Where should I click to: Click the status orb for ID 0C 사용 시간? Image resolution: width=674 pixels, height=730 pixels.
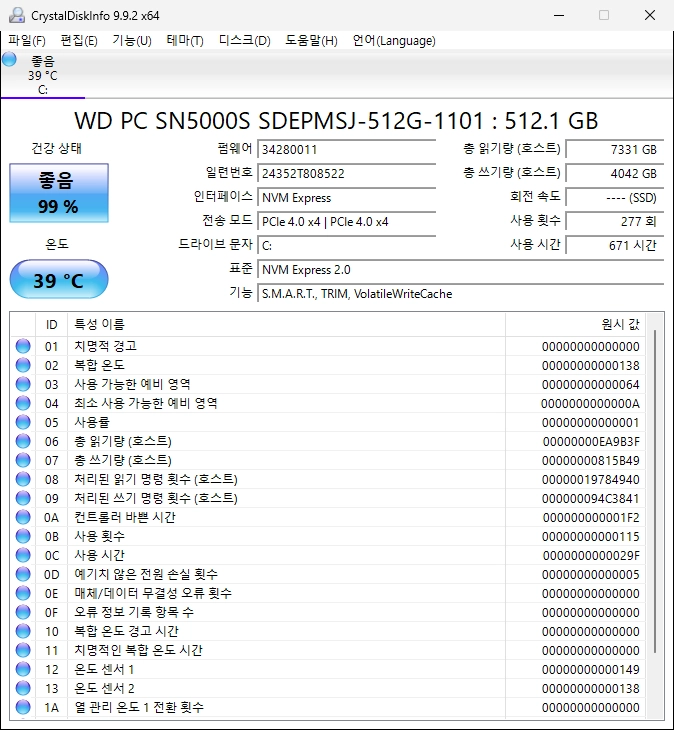click(x=23, y=555)
